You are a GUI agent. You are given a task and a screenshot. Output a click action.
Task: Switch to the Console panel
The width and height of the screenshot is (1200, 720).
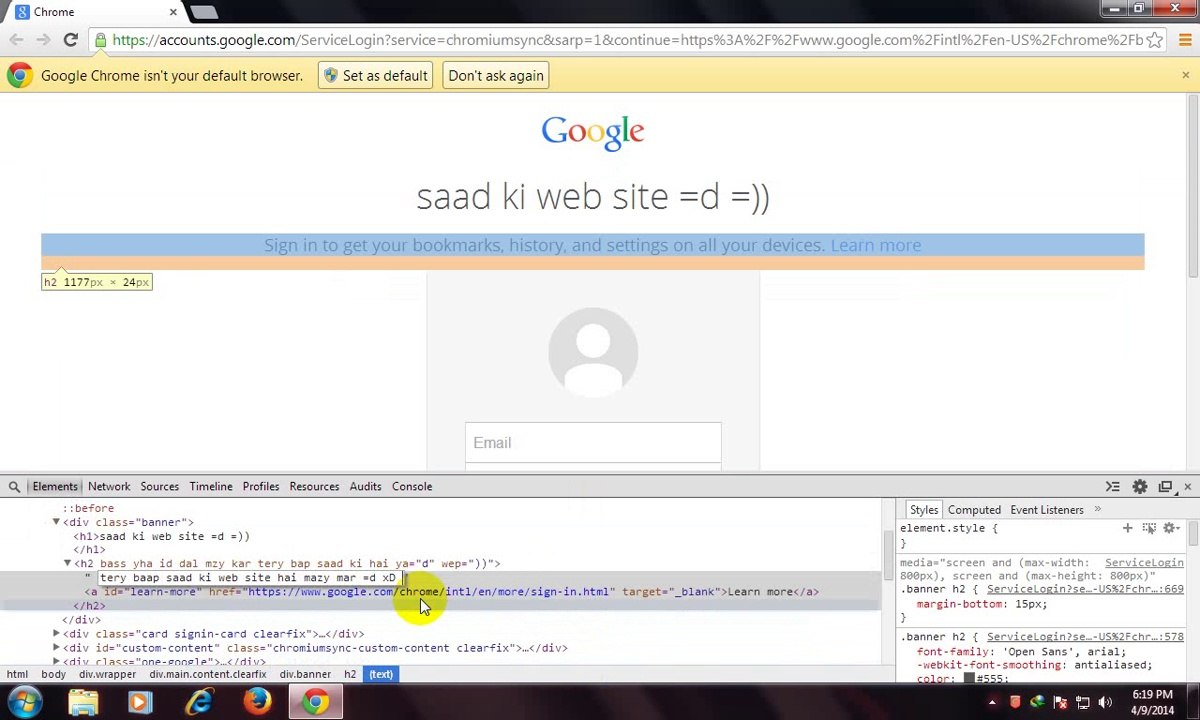[x=412, y=487]
